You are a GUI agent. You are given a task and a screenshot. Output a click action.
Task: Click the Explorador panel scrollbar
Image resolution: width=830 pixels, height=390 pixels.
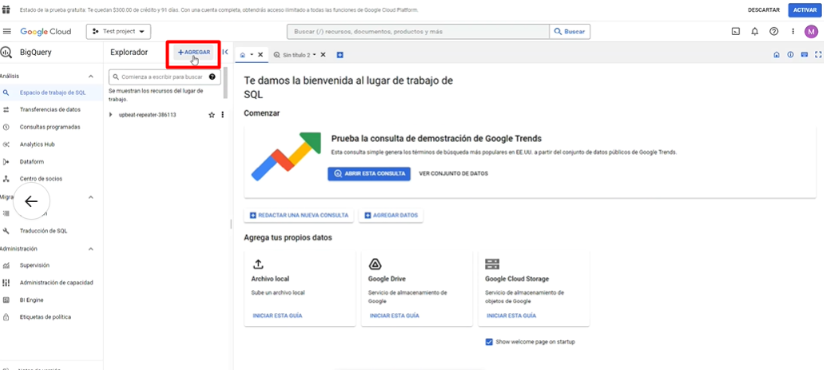click(225, 83)
